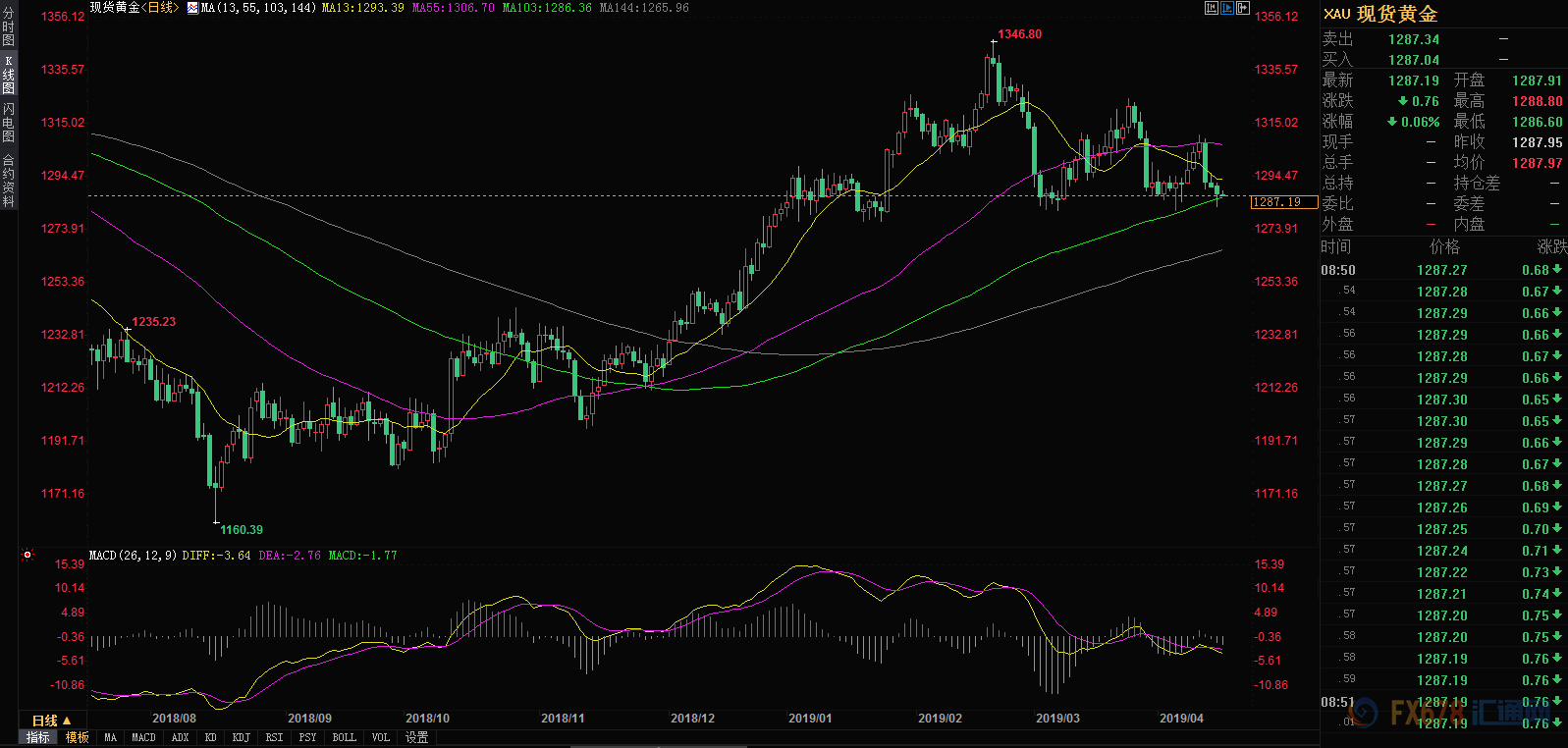Viewport: 1568px width, 748px height.
Task: Click the 1160.39 low price marker
Action: (x=241, y=530)
